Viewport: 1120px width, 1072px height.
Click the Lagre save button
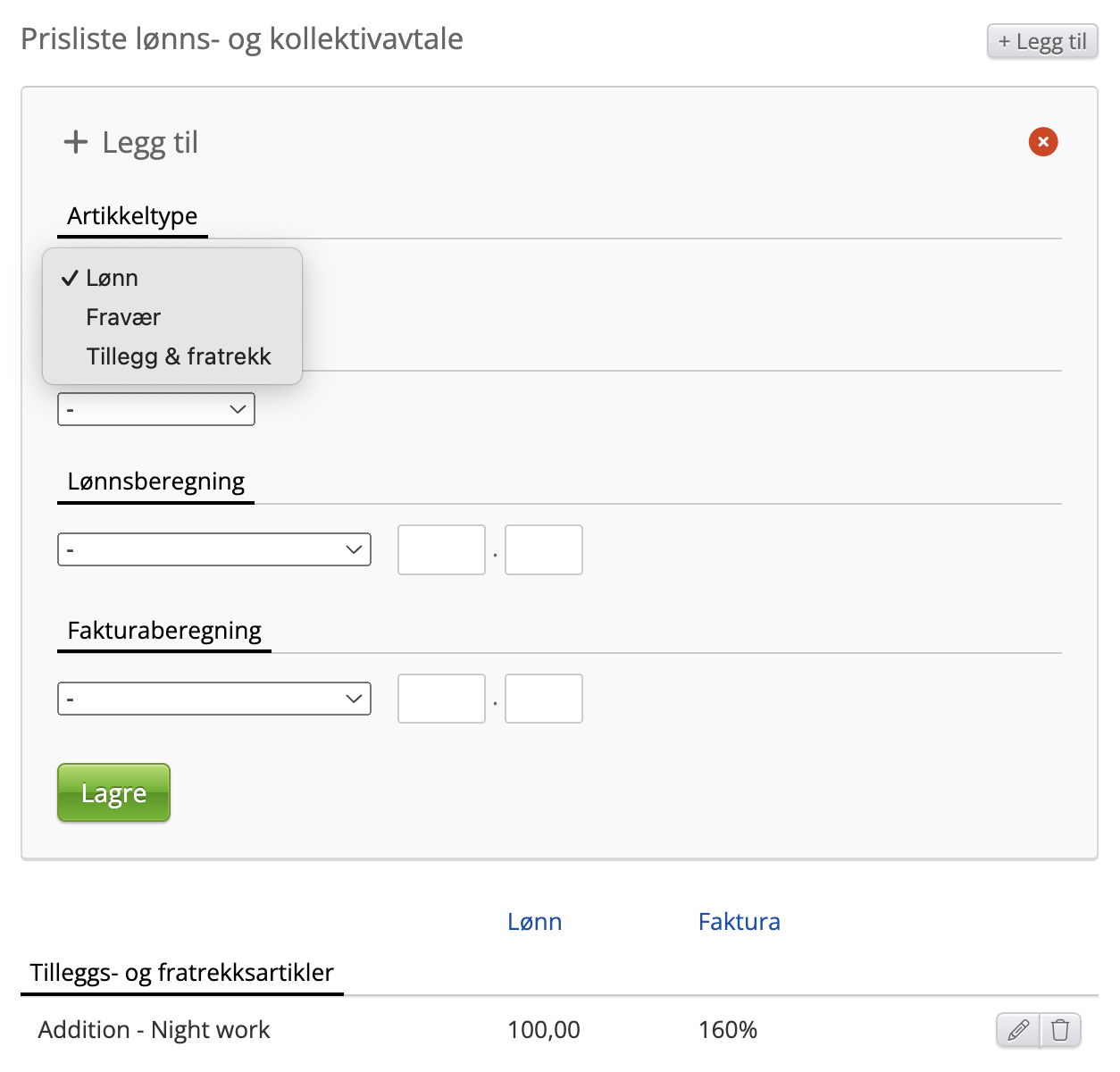pyautogui.click(x=113, y=792)
